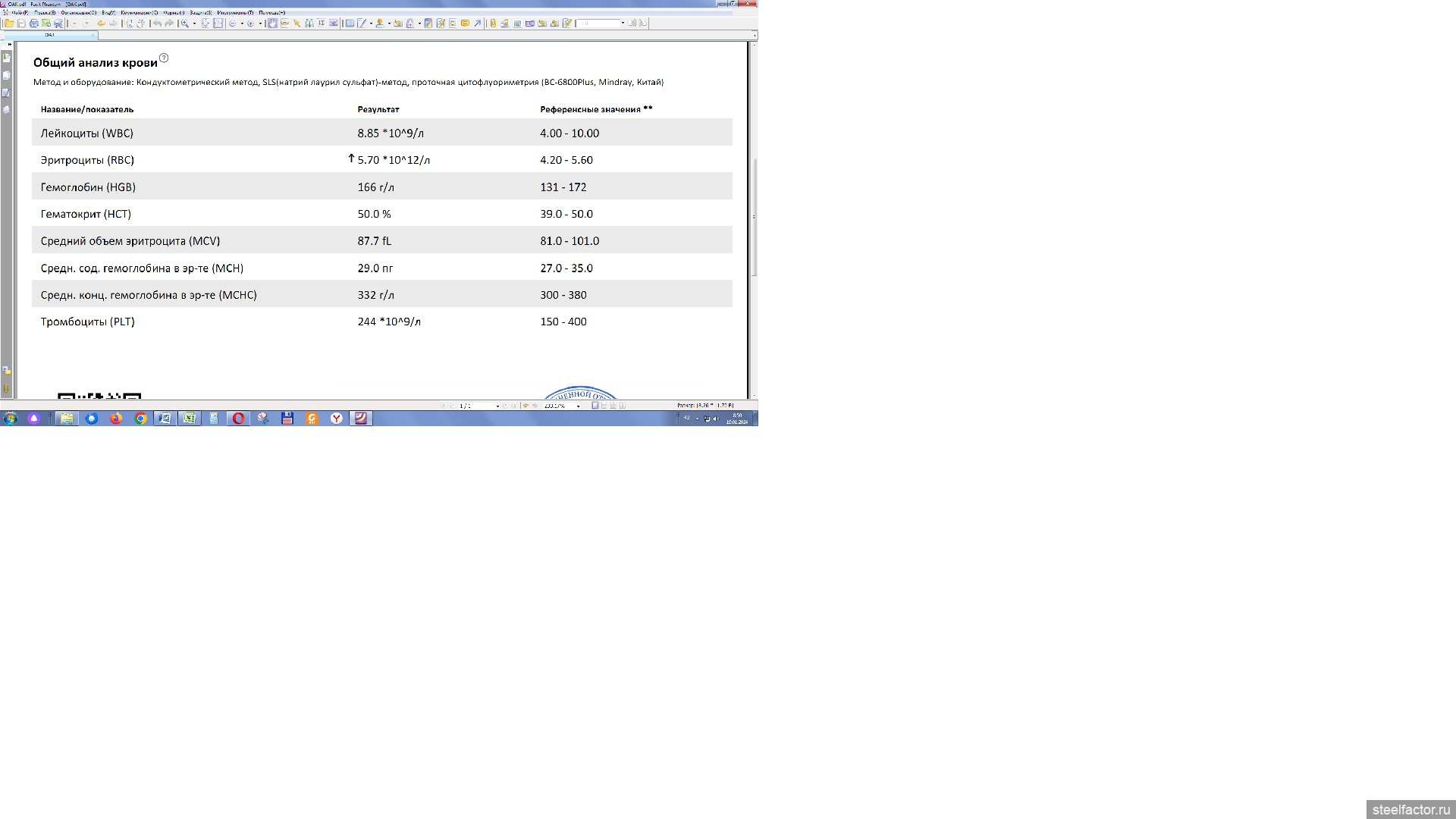Viewport: 1456px width, 819px height.
Task: Click the Find text input field
Action: (x=599, y=24)
